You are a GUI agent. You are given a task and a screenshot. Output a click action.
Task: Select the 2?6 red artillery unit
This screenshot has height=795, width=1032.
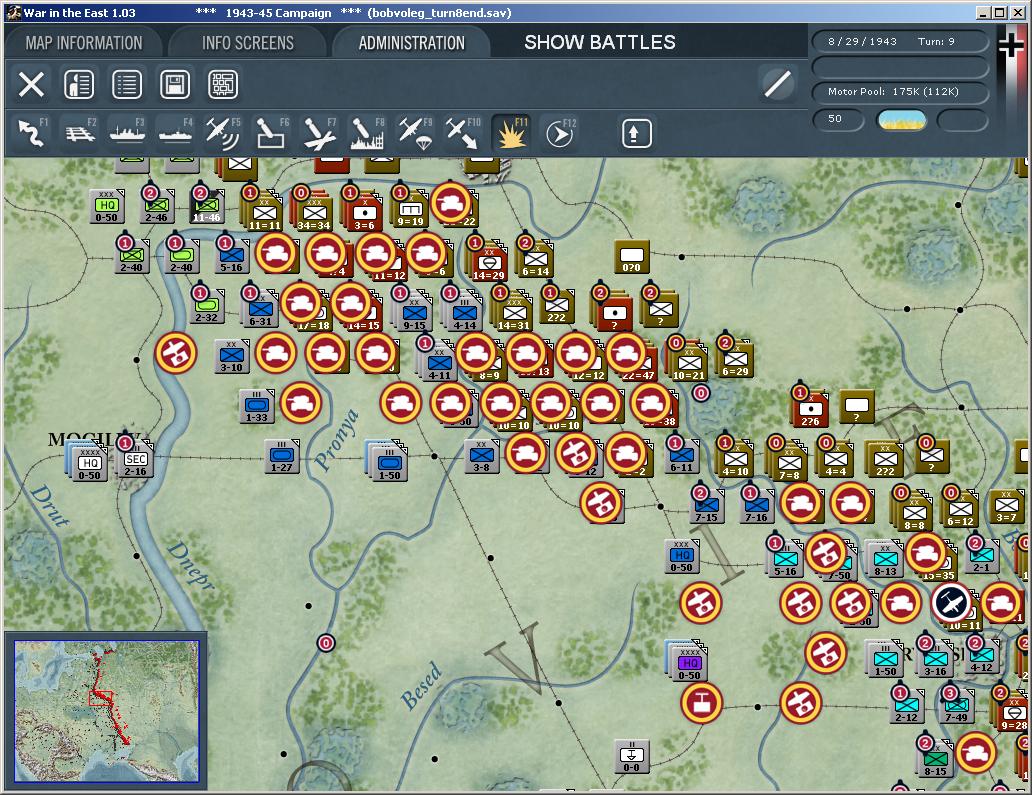coord(809,409)
